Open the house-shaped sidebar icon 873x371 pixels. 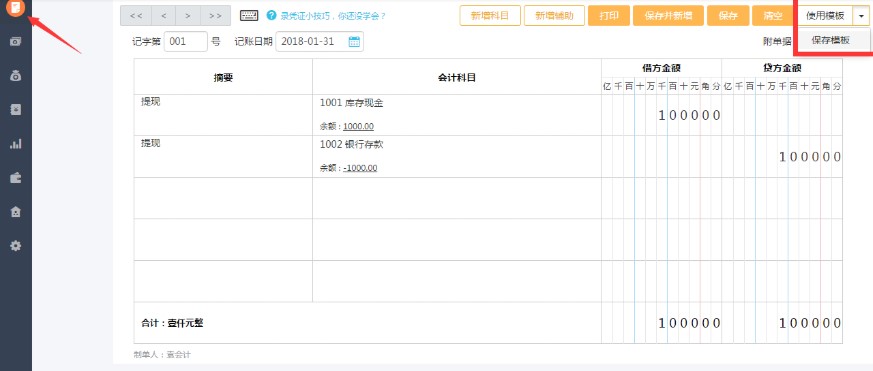click(x=16, y=212)
